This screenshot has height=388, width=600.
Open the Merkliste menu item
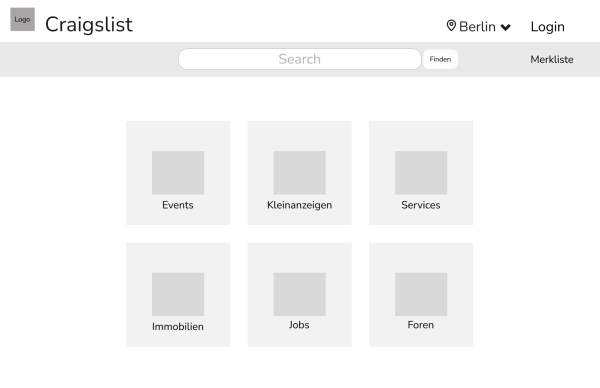[x=551, y=59]
